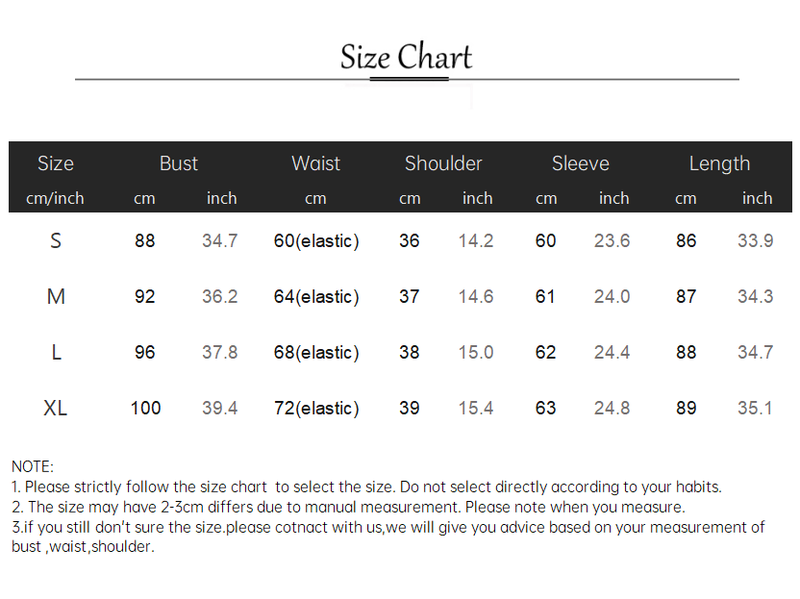Select the 24.8 inch sleeve value
Screen dimensions: 800x599
[612, 408]
